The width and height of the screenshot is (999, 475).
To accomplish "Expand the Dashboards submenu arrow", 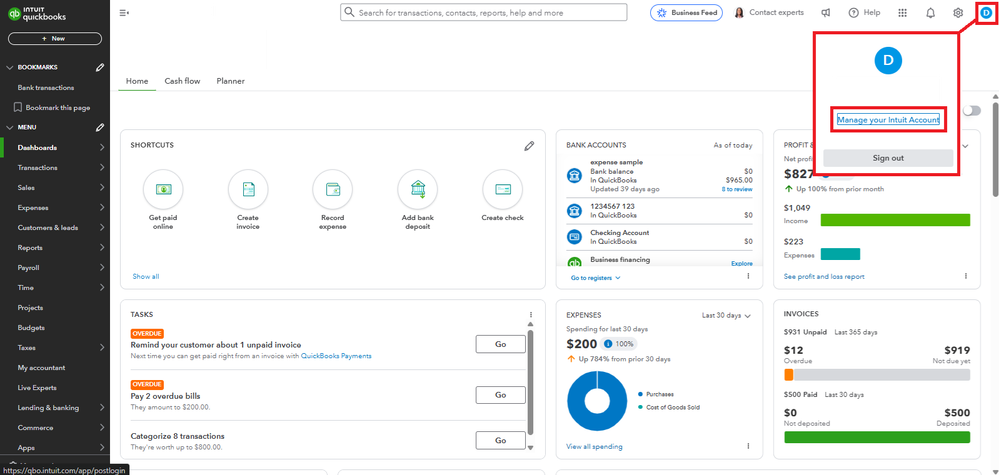I will pos(102,148).
